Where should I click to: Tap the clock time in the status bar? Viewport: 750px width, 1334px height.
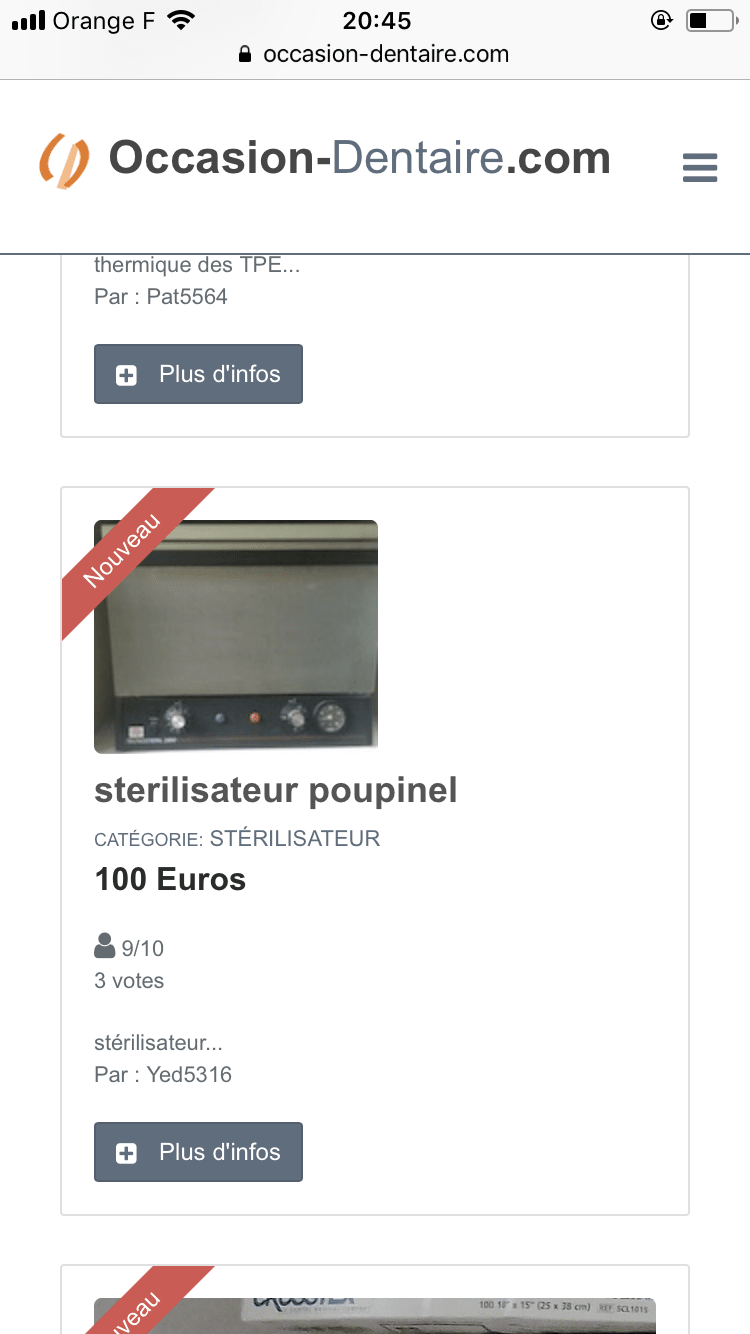[377, 21]
